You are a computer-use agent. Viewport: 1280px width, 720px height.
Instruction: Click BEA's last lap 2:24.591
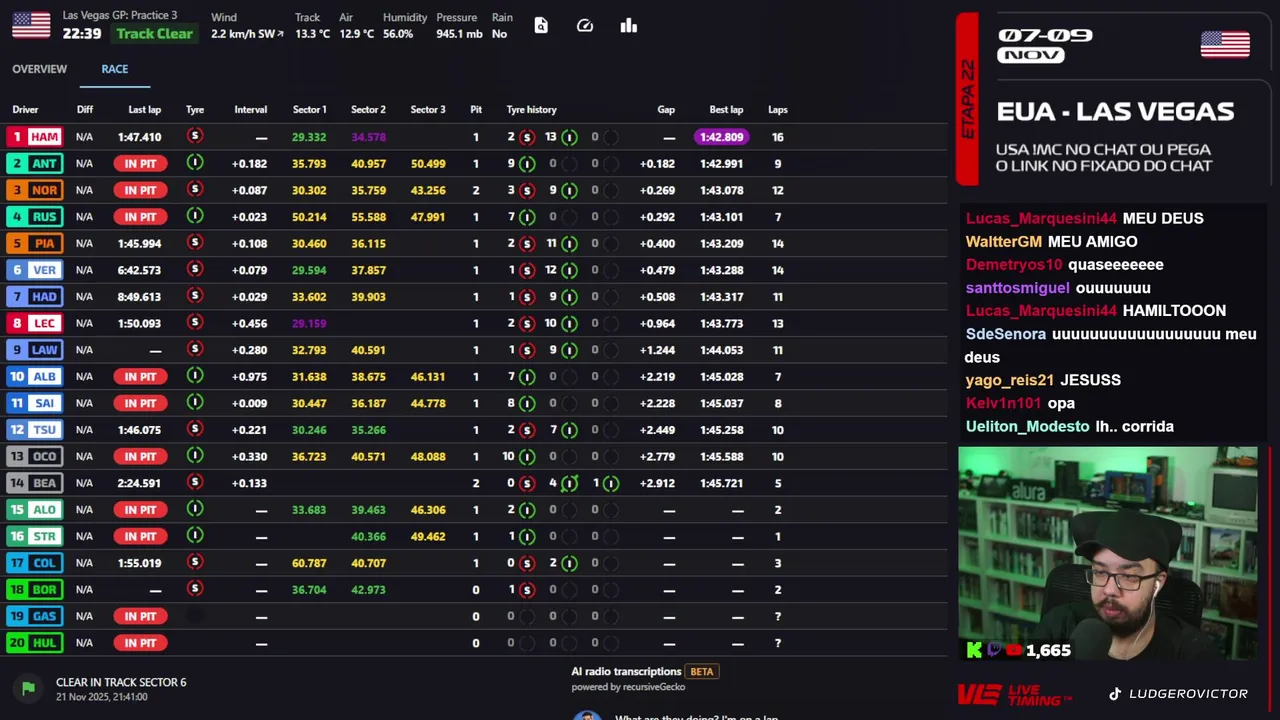click(139, 483)
